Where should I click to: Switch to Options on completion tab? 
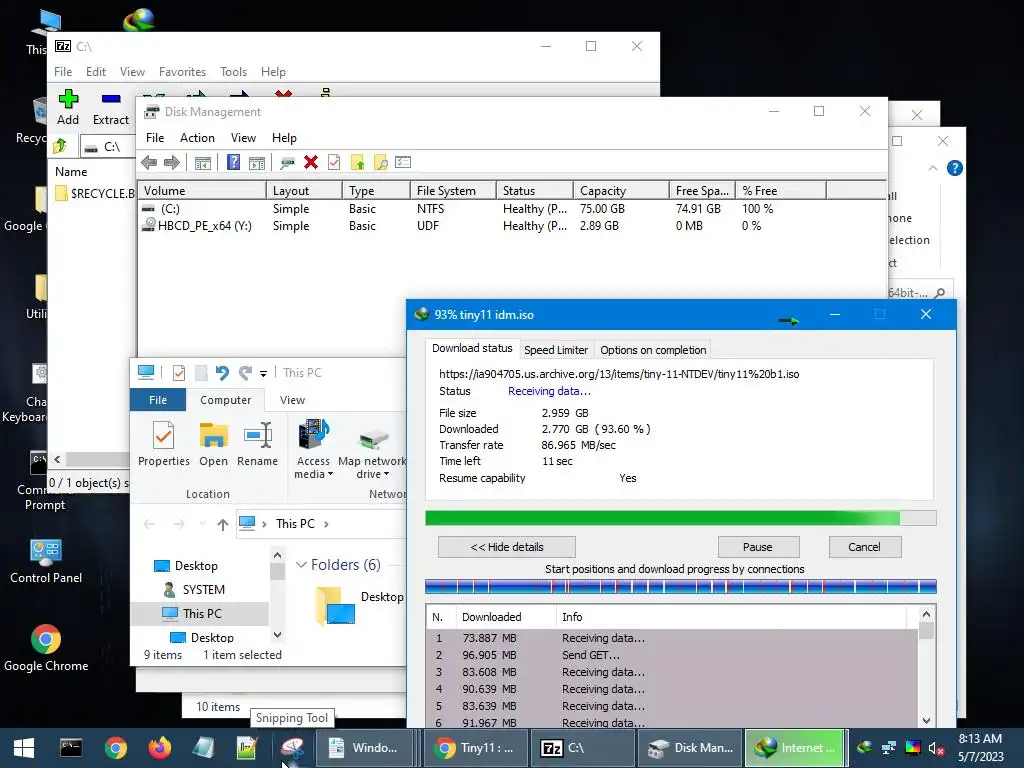(653, 350)
